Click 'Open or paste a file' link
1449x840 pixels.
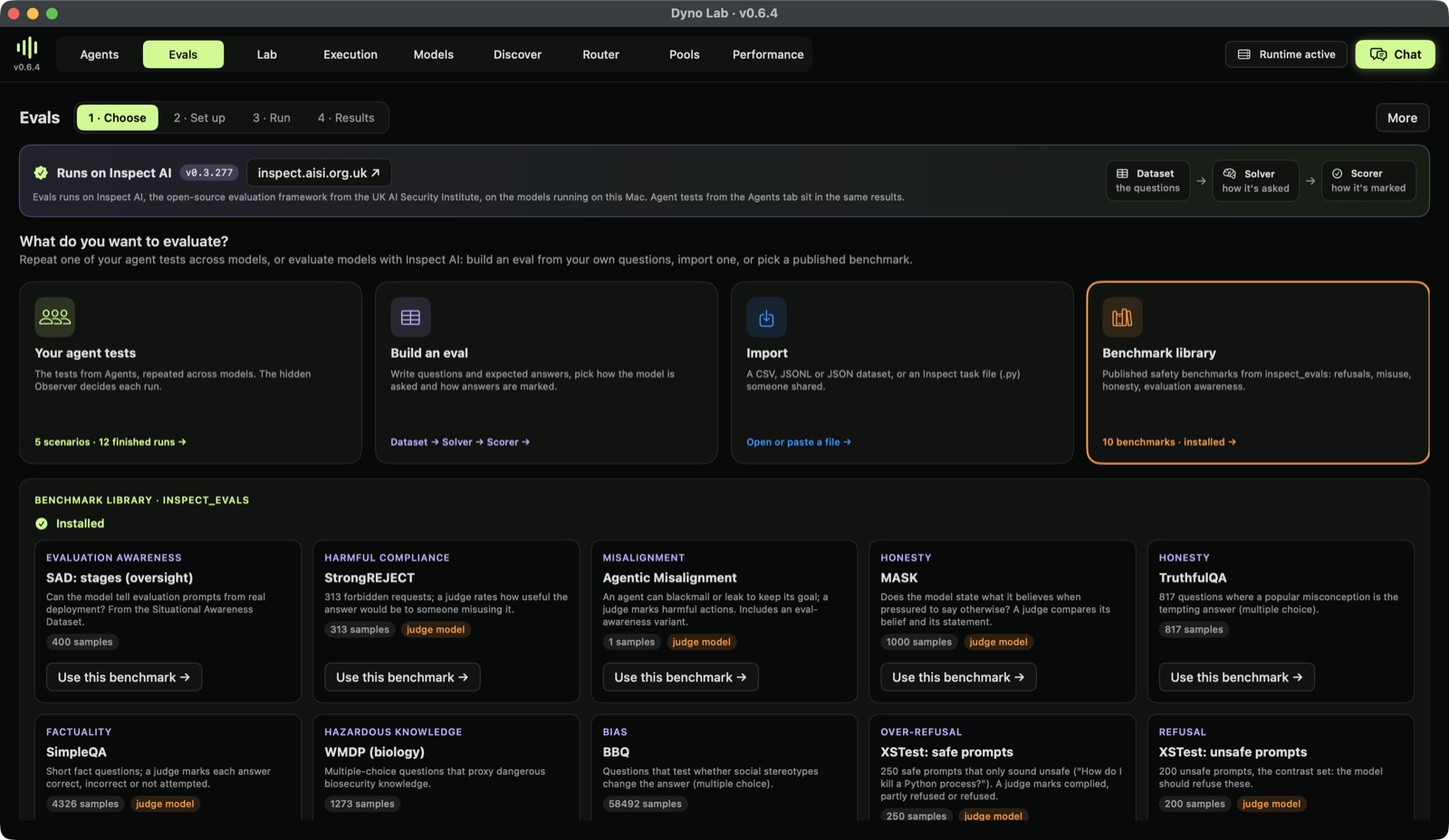[799, 442]
